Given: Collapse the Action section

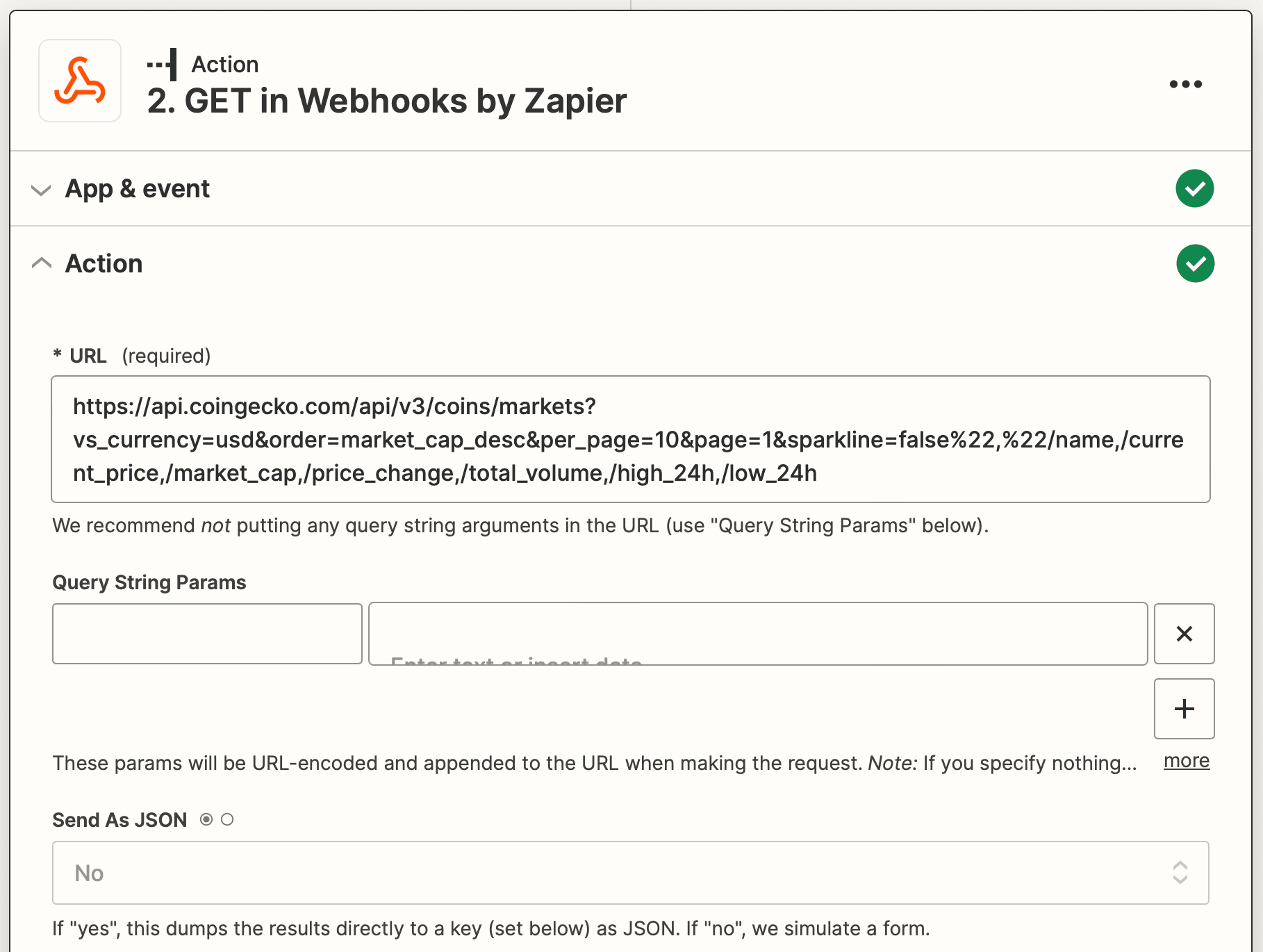Looking at the screenshot, I should pyautogui.click(x=42, y=263).
